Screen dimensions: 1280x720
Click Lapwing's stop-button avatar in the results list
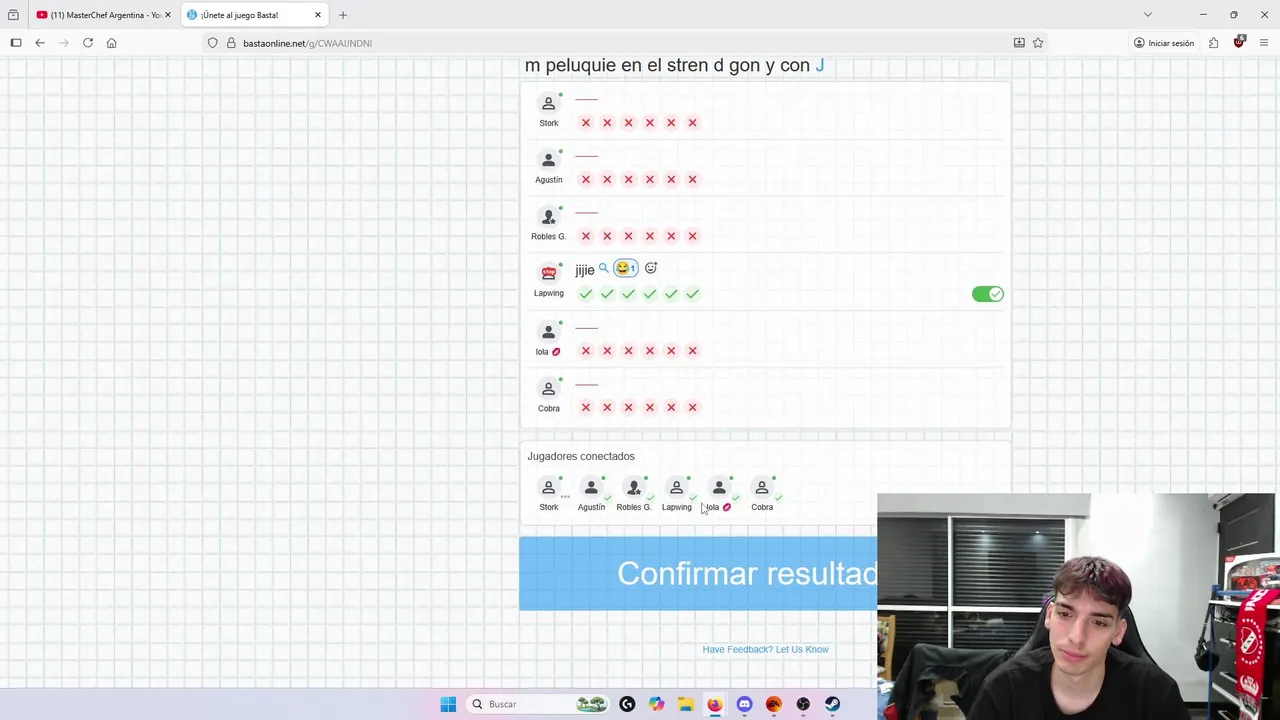click(548, 274)
